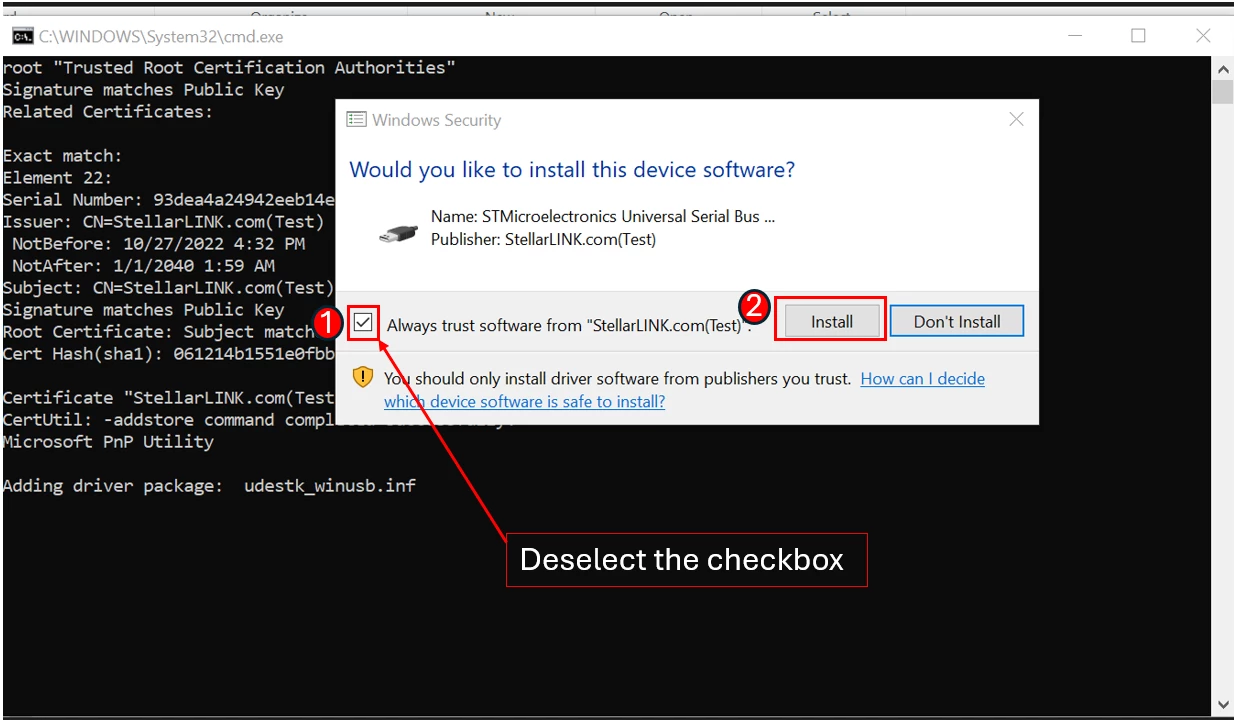Click the 'Adding driver package: udestk_winusb.inf' line
Viewport: 1234px width, 720px height.
click(x=209, y=486)
